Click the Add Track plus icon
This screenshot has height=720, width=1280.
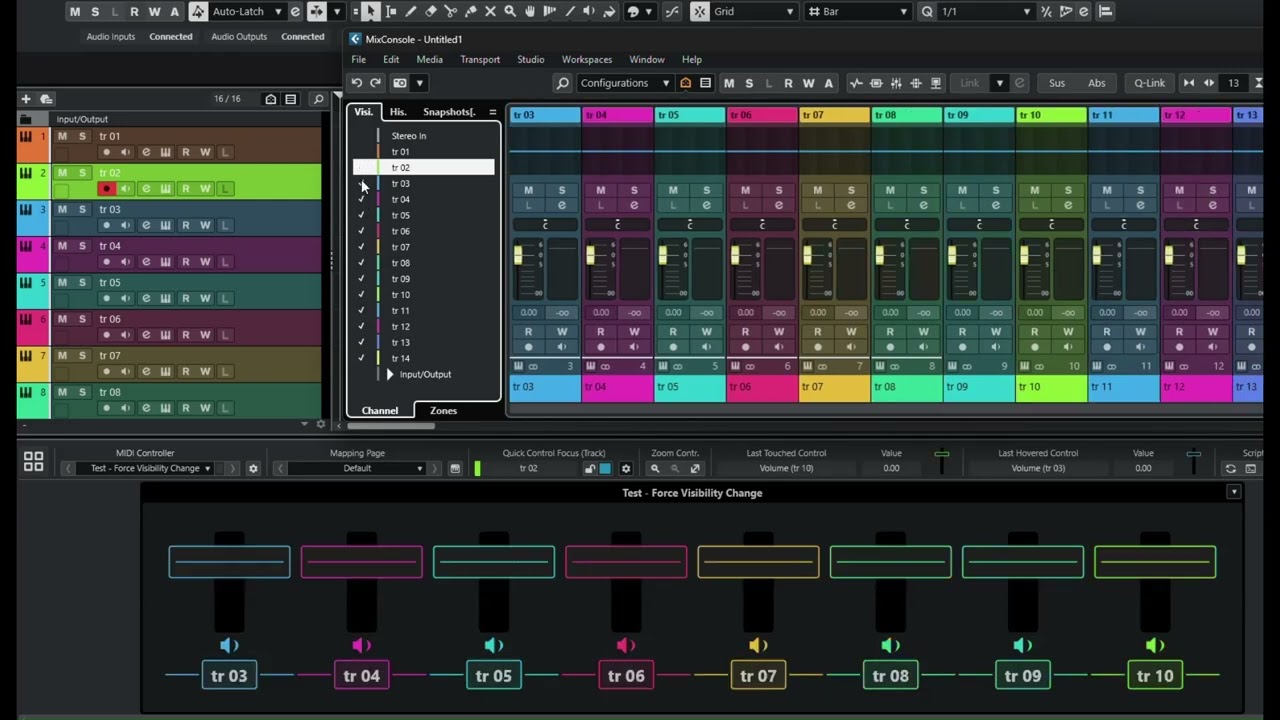pos(26,99)
